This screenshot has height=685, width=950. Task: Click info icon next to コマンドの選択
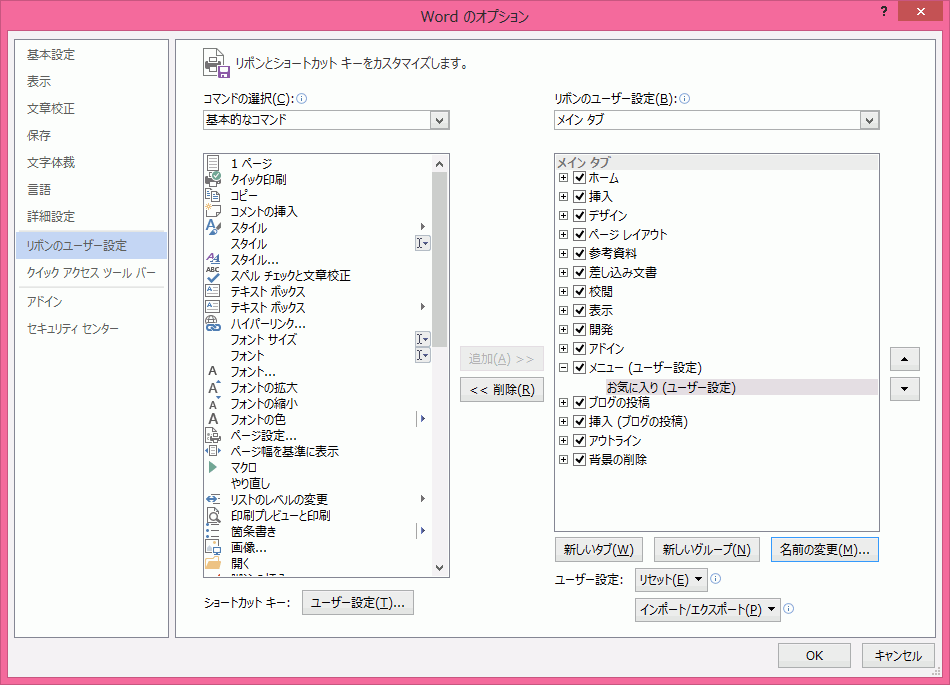tap(302, 99)
